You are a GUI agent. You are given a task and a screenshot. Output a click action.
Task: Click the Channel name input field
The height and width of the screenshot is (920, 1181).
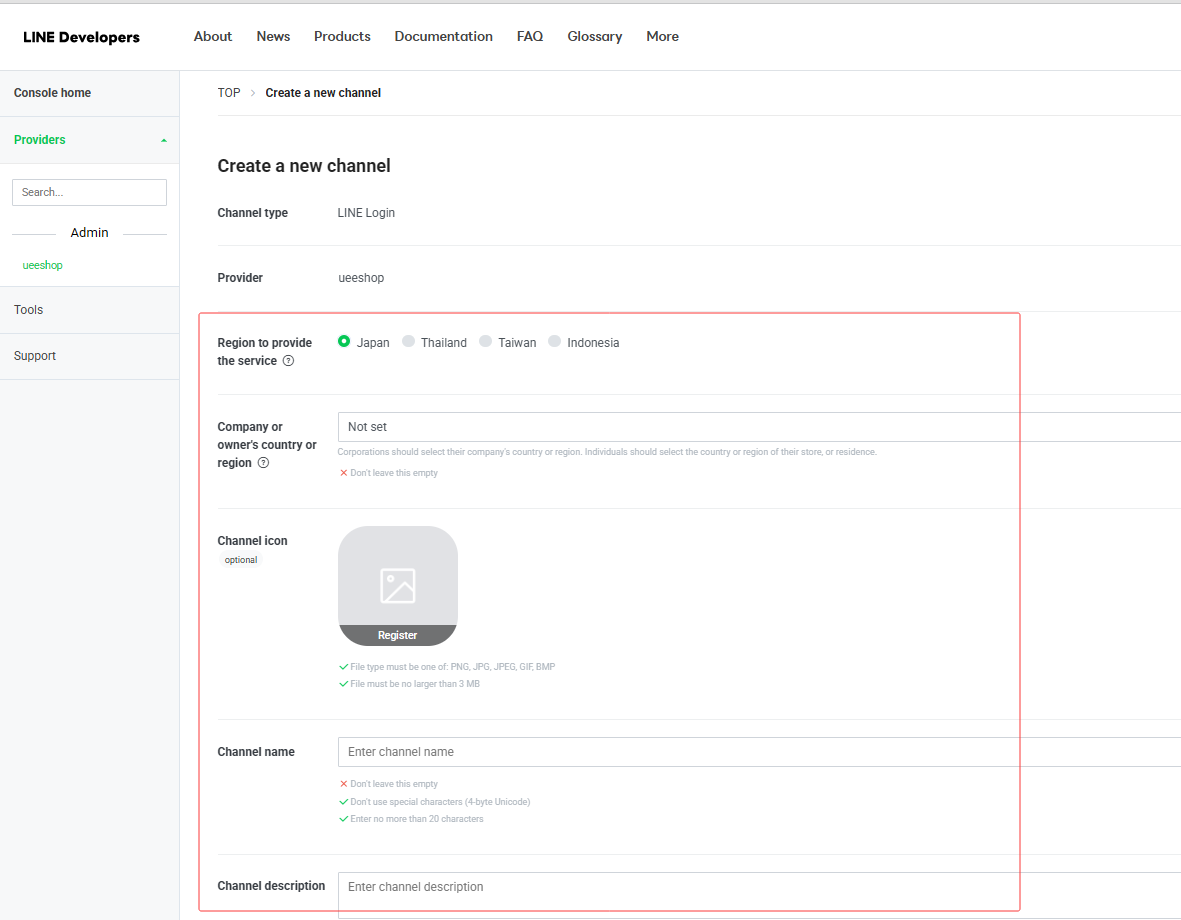(758, 752)
